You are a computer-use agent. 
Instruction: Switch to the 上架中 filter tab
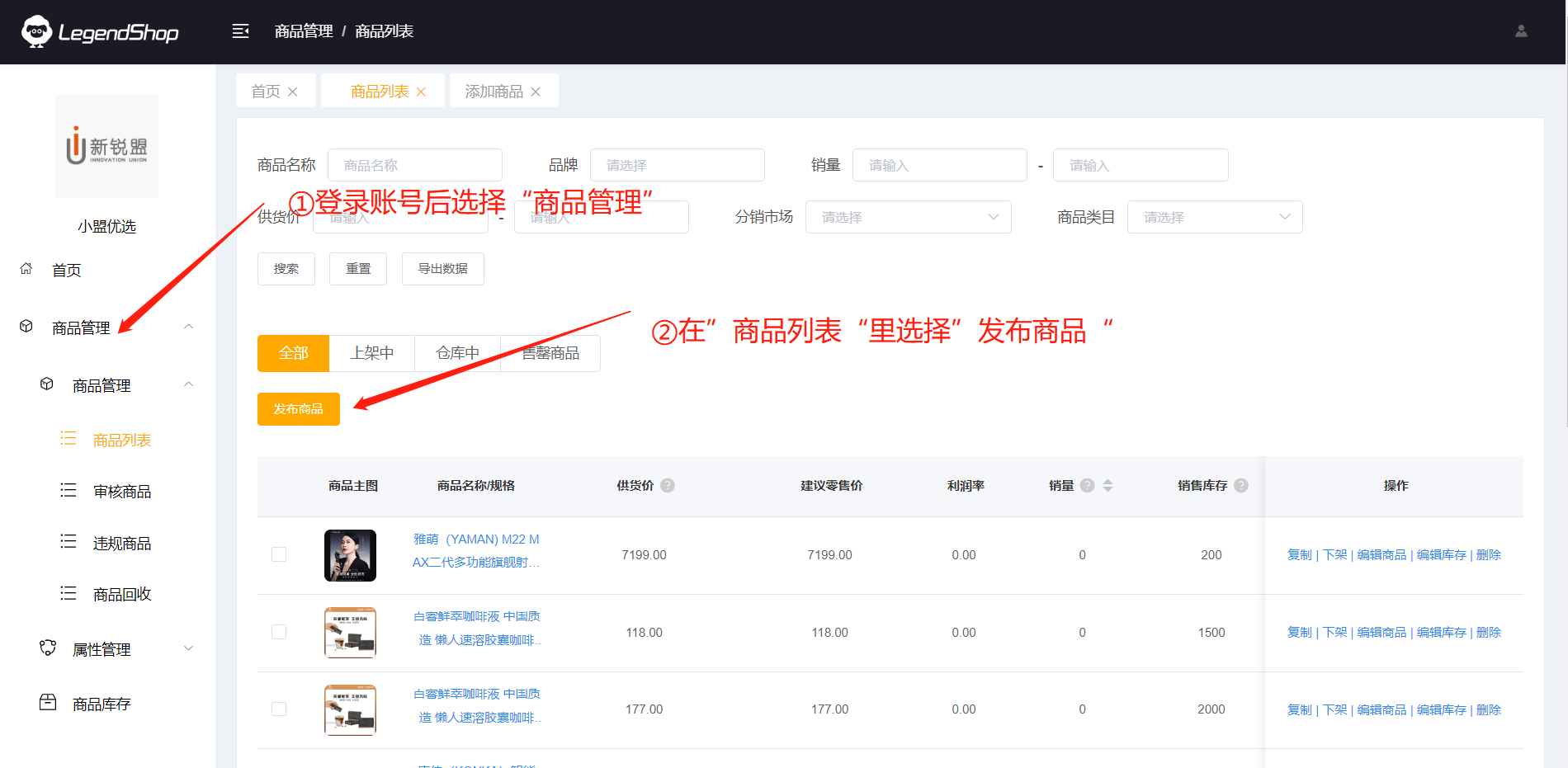point(371,353)
